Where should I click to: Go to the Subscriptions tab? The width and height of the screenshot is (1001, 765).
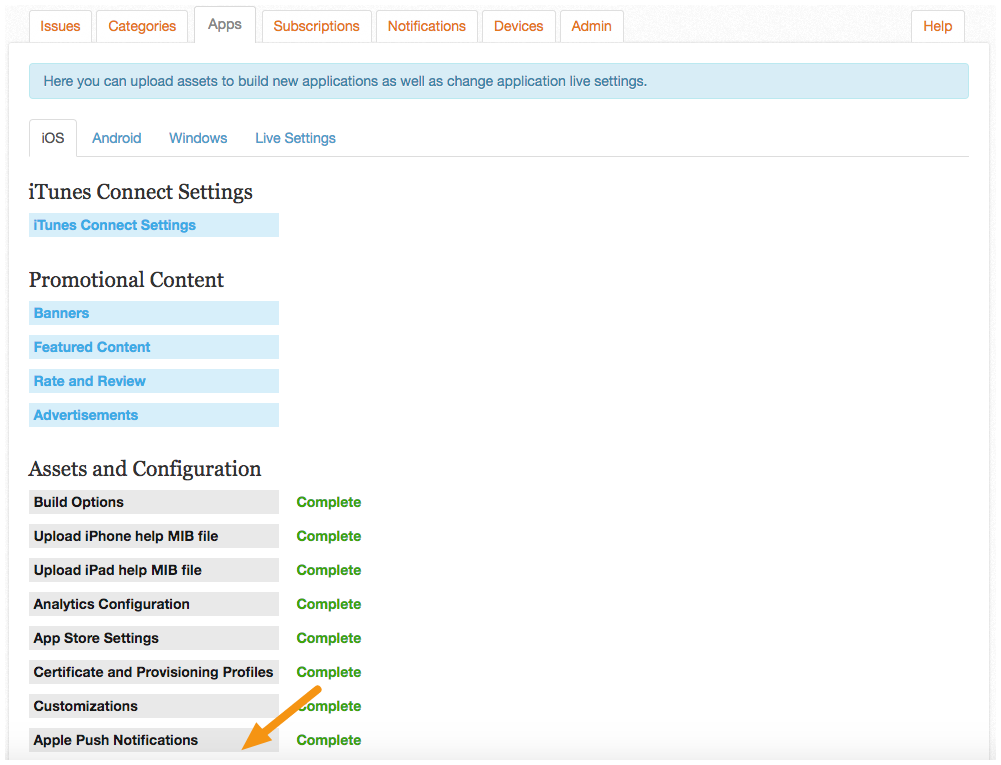[x=317, y=26]
